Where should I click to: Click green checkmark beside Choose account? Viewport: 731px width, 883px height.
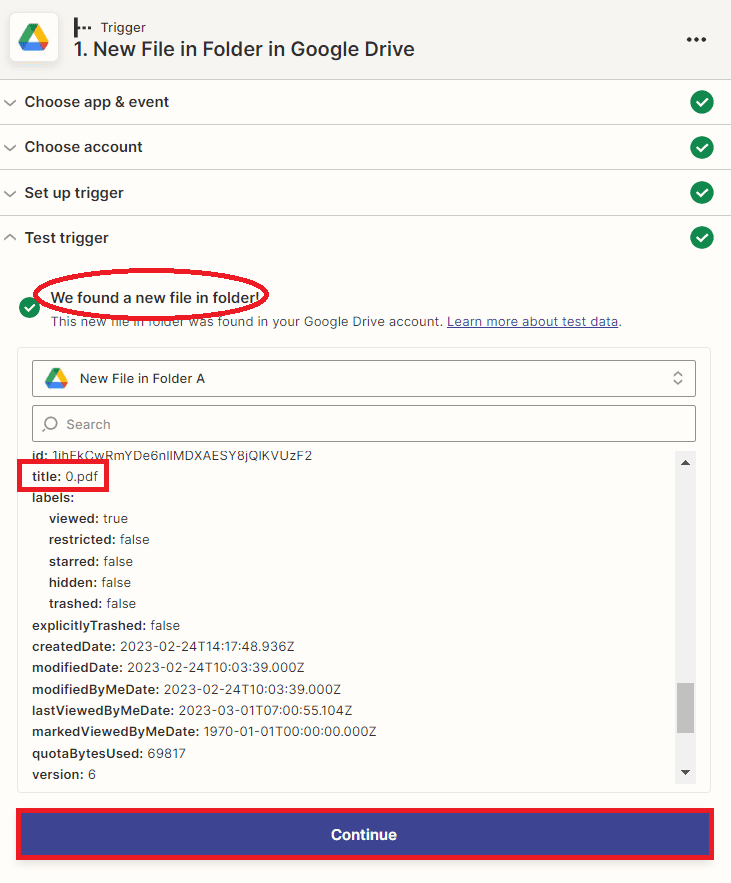coord(702,147)
